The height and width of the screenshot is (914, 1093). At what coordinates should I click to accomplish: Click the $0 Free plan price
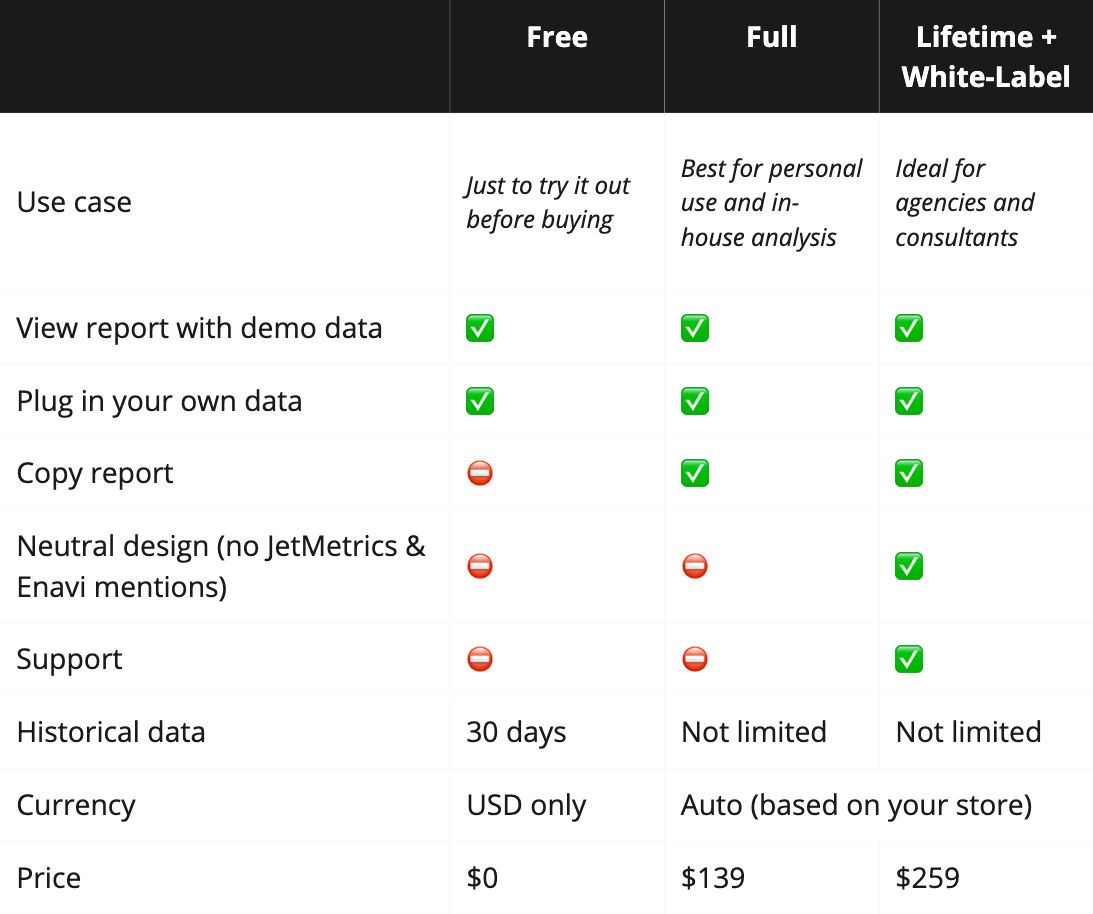pyautogui.click(x=482, y=878)
